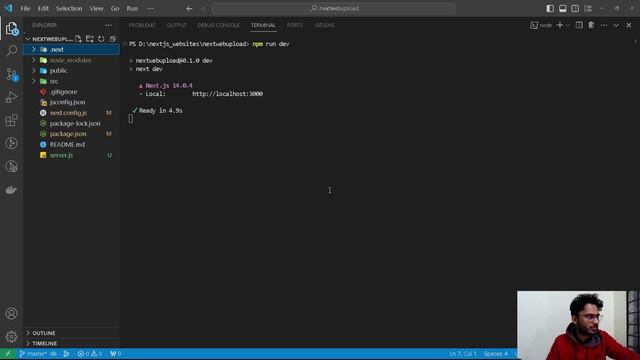Open the Extensions view
Screen dimensions: 640x360
click(x=11, y=120)
